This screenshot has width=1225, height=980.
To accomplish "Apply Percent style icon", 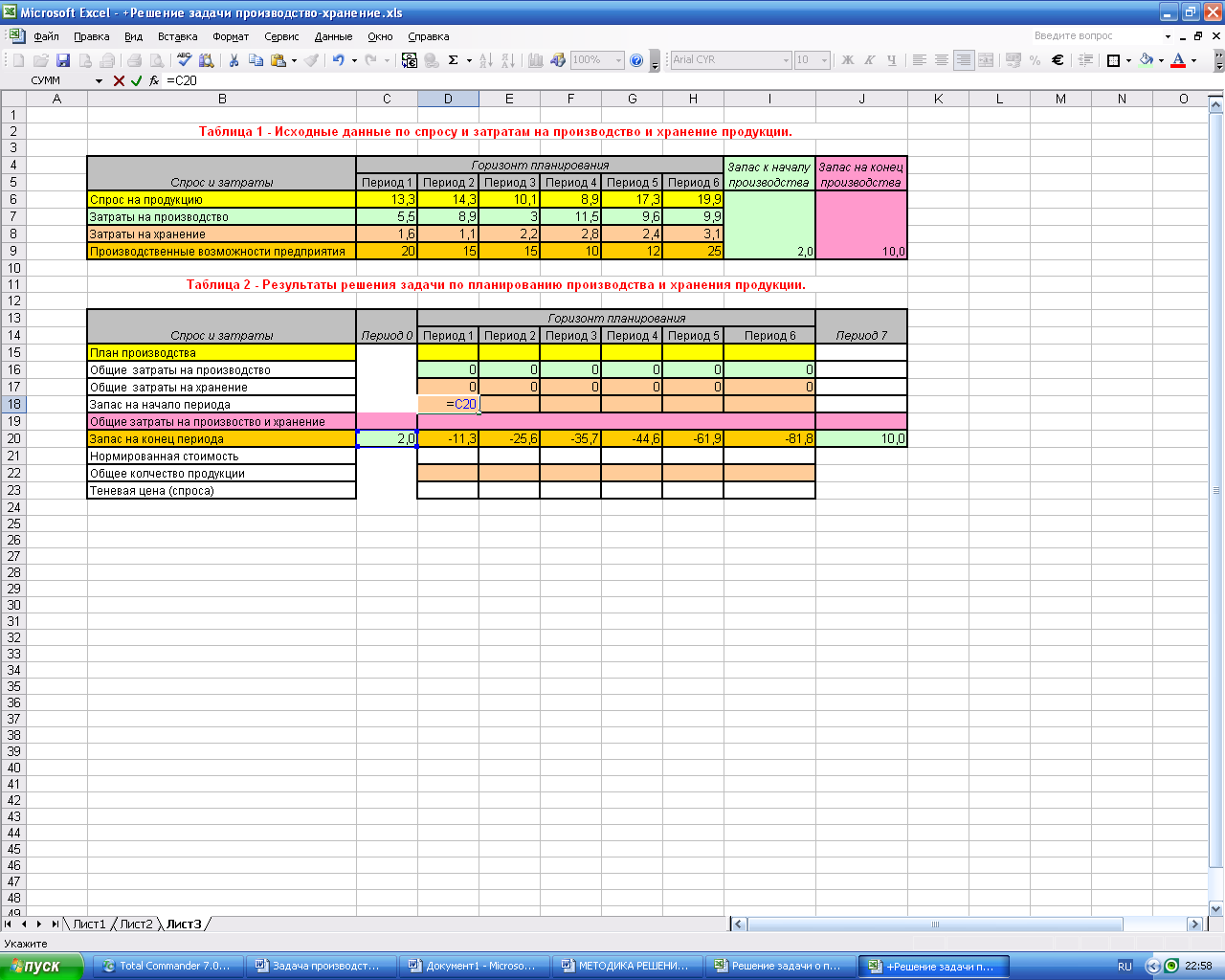I will click(x=1036, y=60).
